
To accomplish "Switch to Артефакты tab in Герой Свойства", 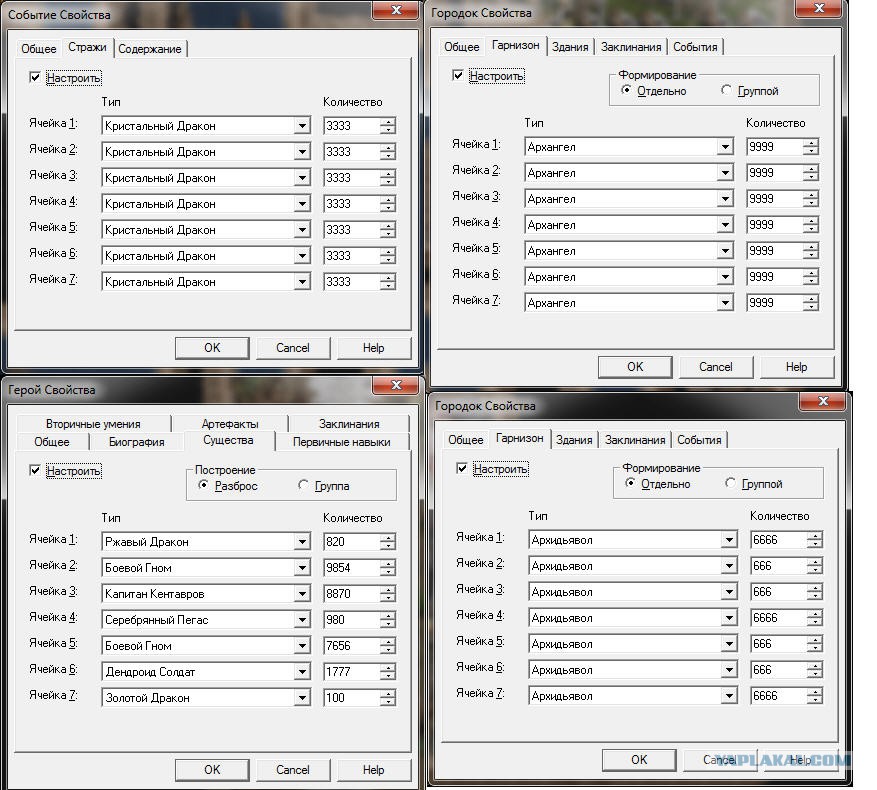I will point(230,424).
